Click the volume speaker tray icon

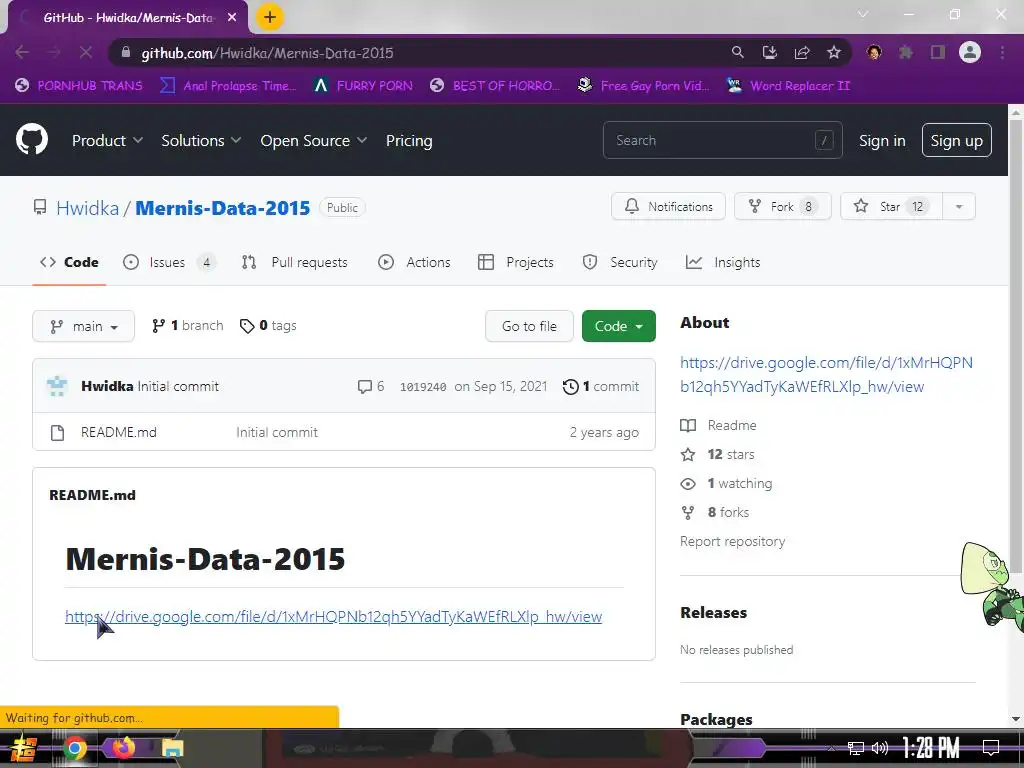pos(880,748)
